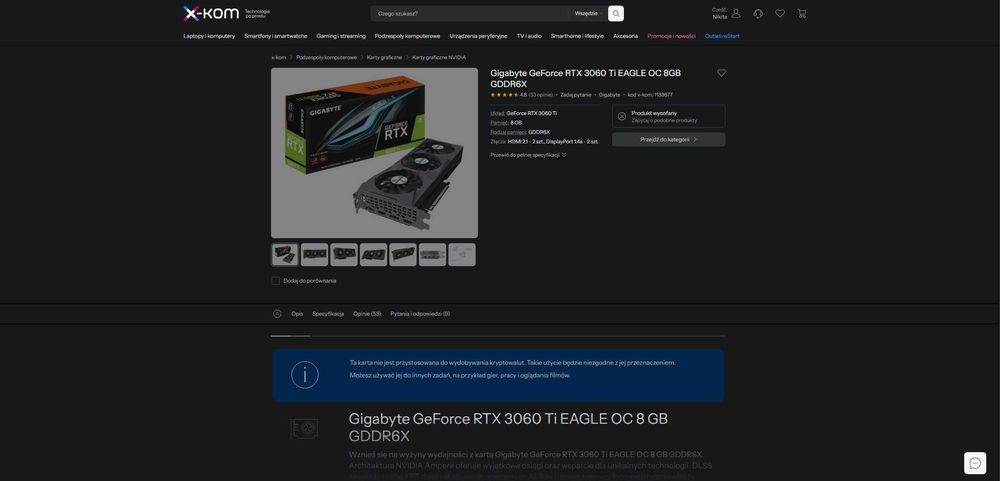Switch to the Opinie (53) tab
This screenshot has height=481, width=1000.
[x=367, y=314]
